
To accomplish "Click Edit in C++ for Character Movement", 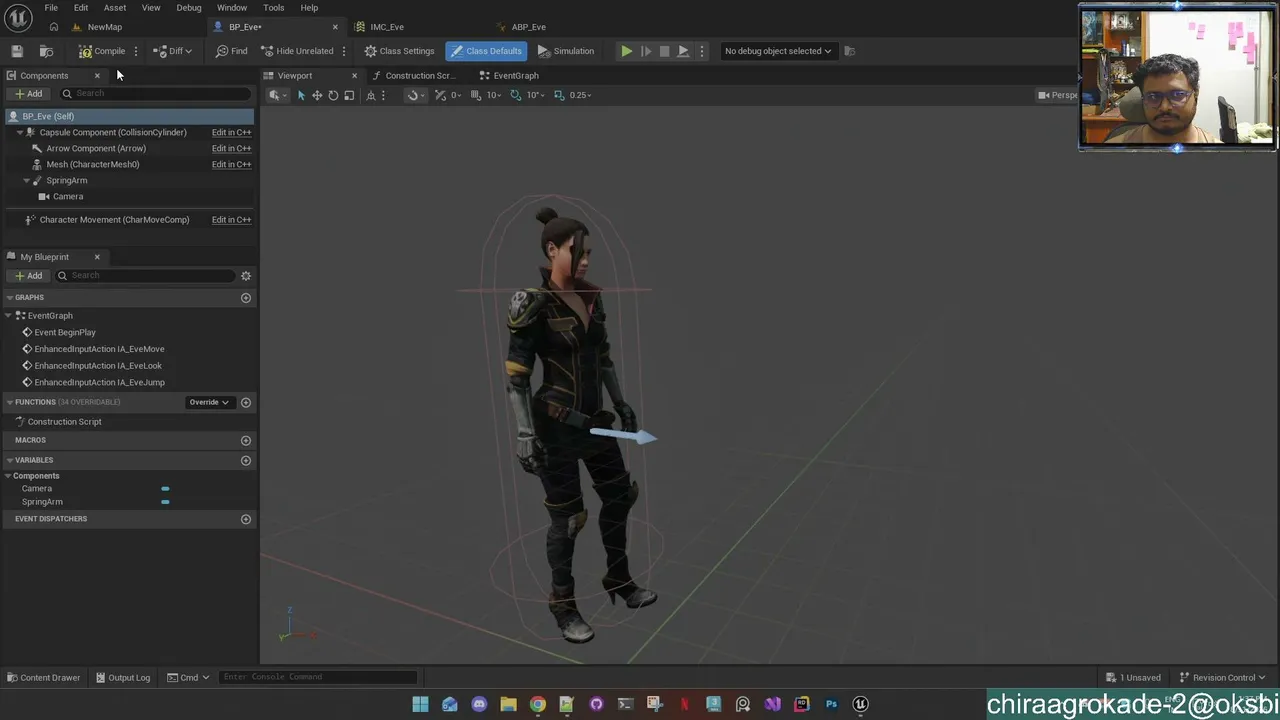I will click(231, 220).
